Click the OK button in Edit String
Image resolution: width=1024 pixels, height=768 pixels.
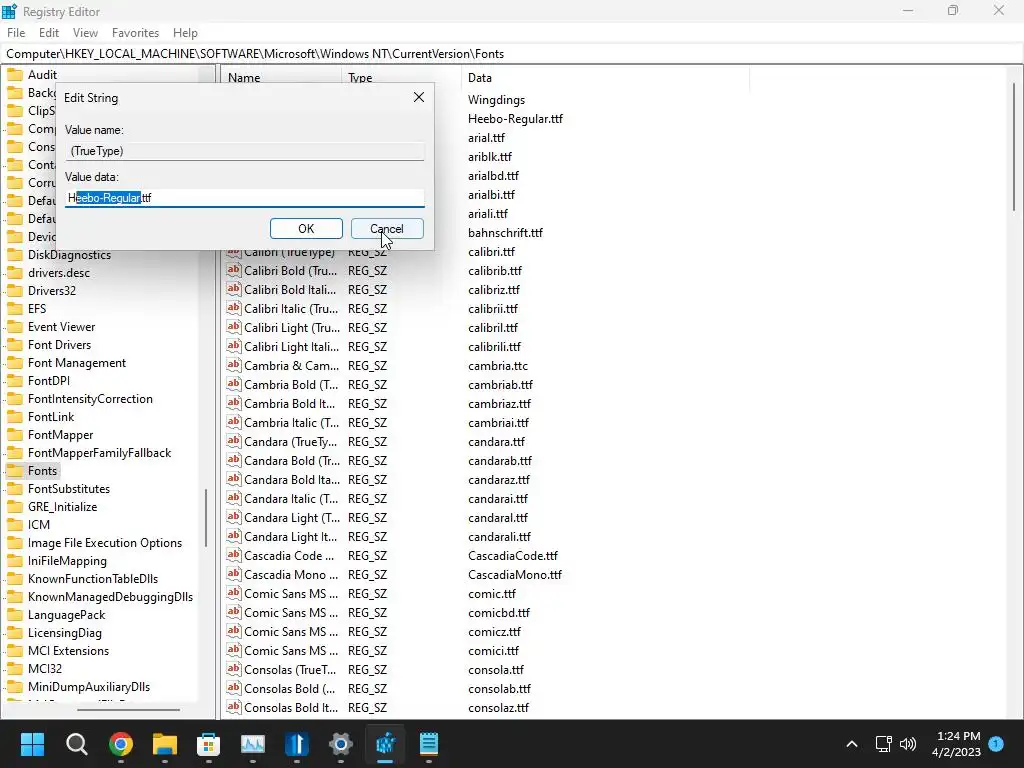pos(306,229)
